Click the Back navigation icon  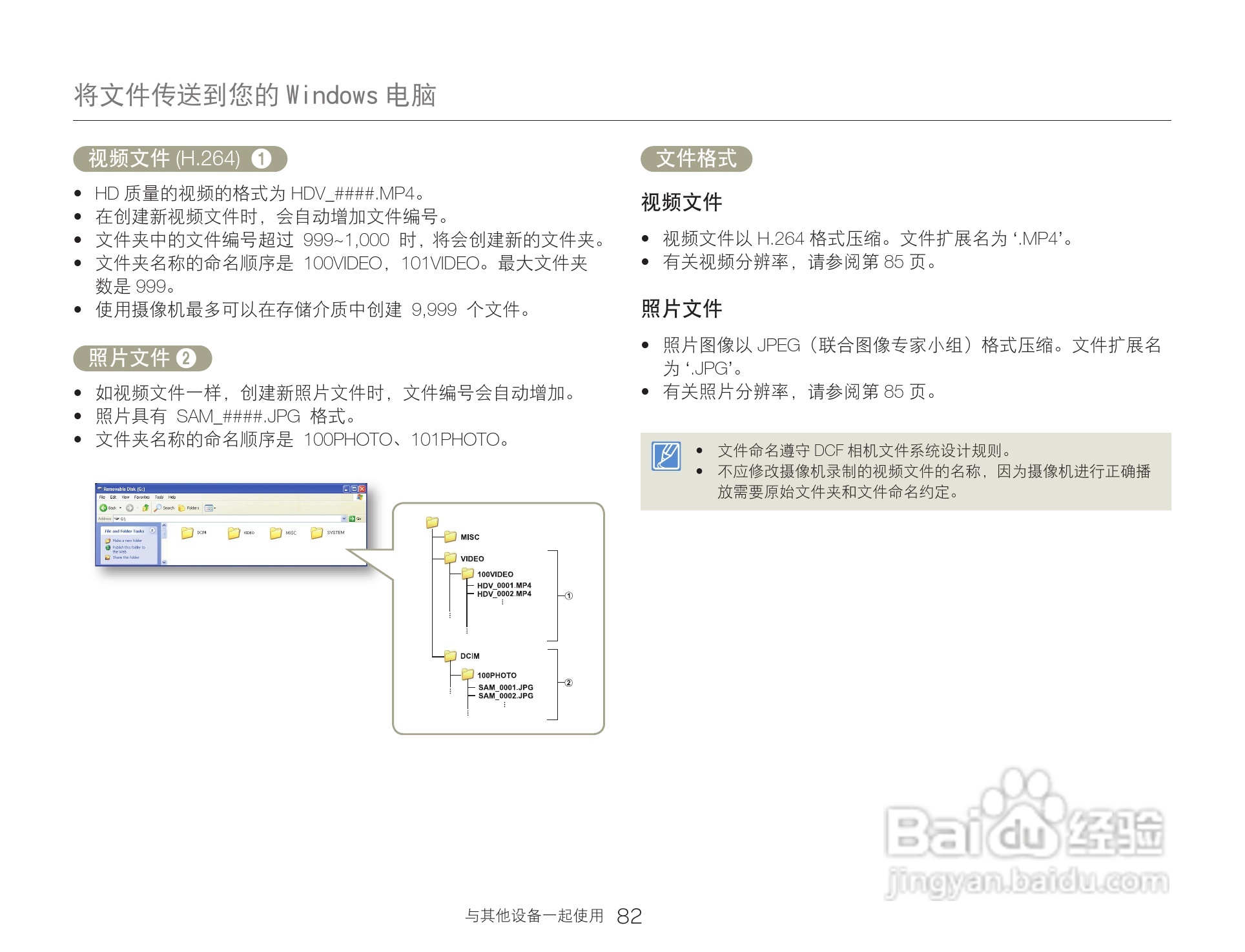pos(103,508)
